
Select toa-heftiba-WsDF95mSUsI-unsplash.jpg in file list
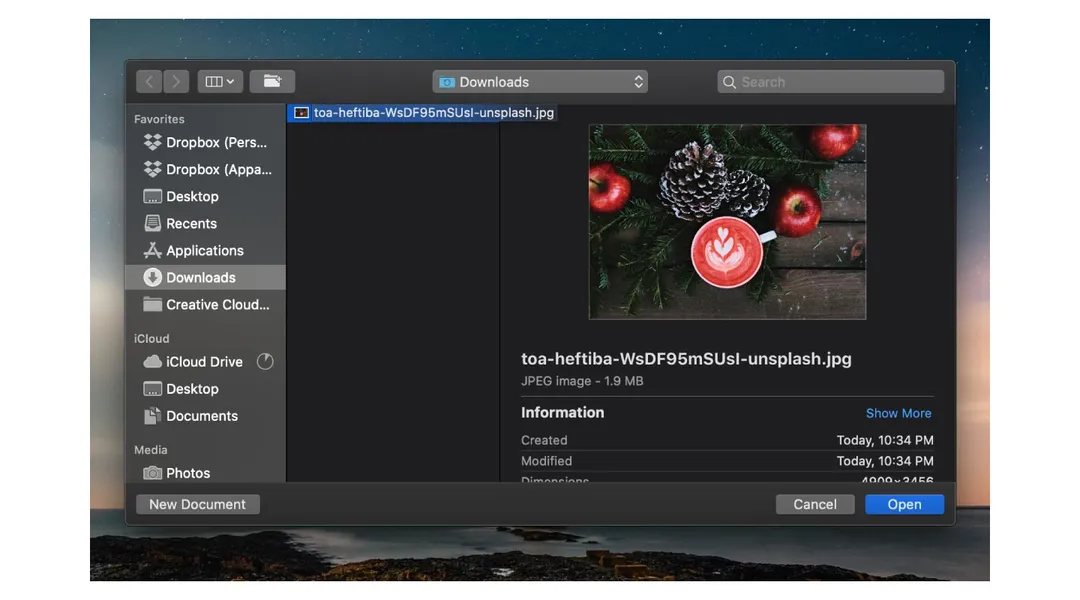coord(421,113)
